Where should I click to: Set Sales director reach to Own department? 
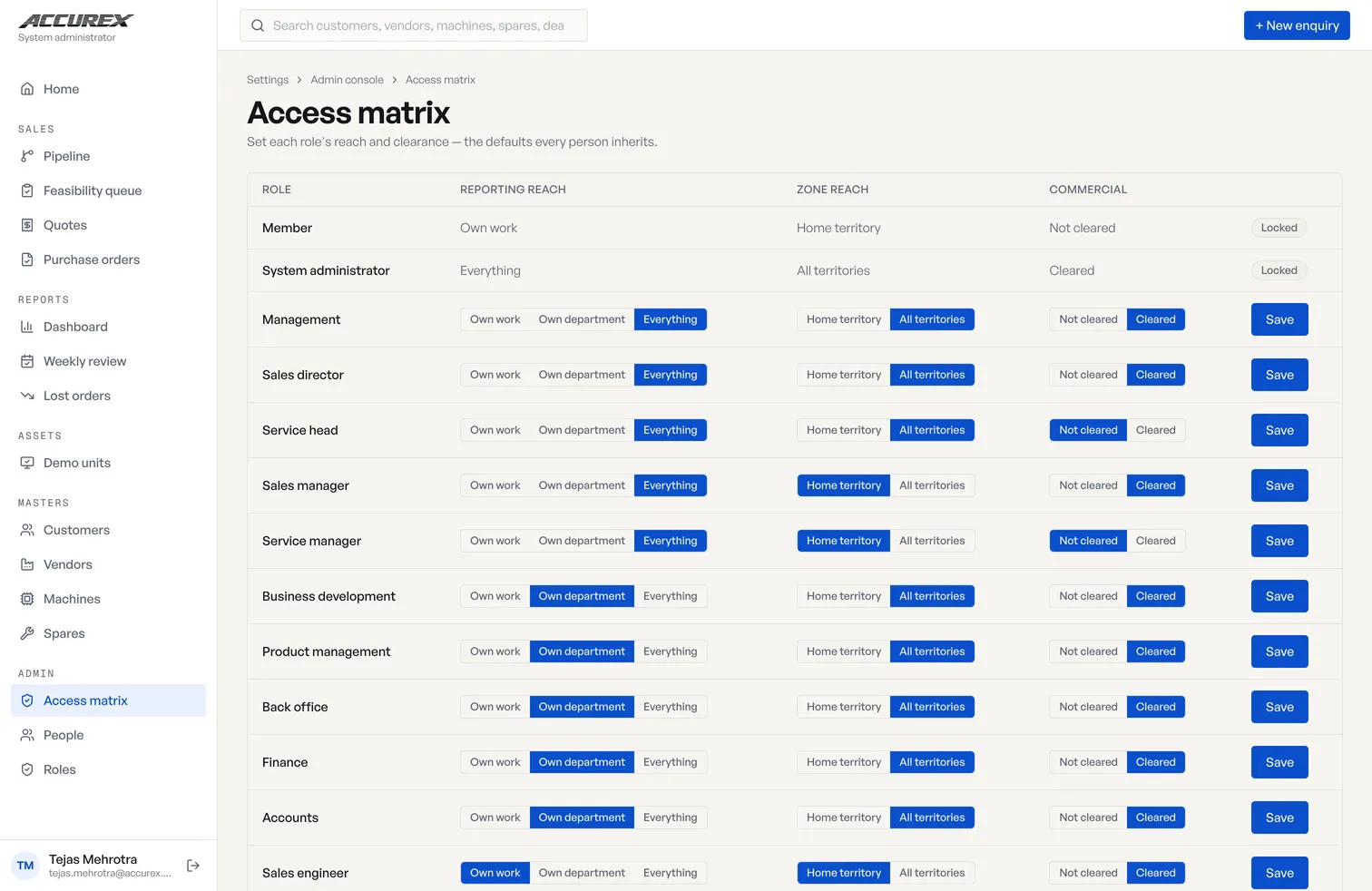(x=582, y=375)
